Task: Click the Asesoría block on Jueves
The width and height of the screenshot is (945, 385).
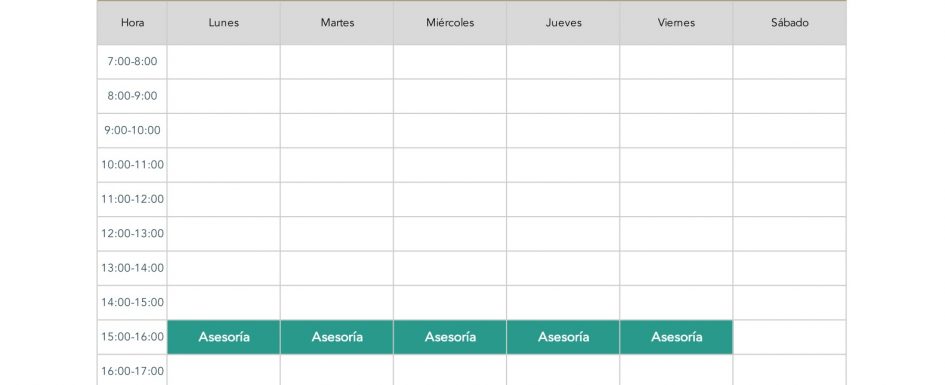Action: [563, 337]
